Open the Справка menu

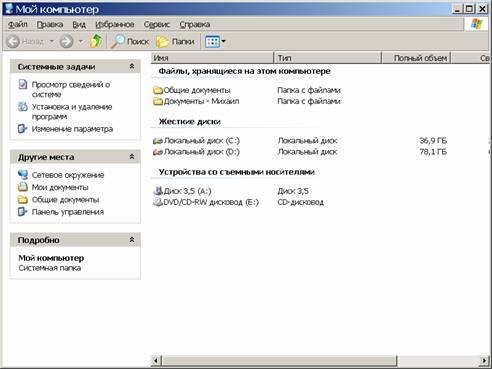(x=195, y=25)
